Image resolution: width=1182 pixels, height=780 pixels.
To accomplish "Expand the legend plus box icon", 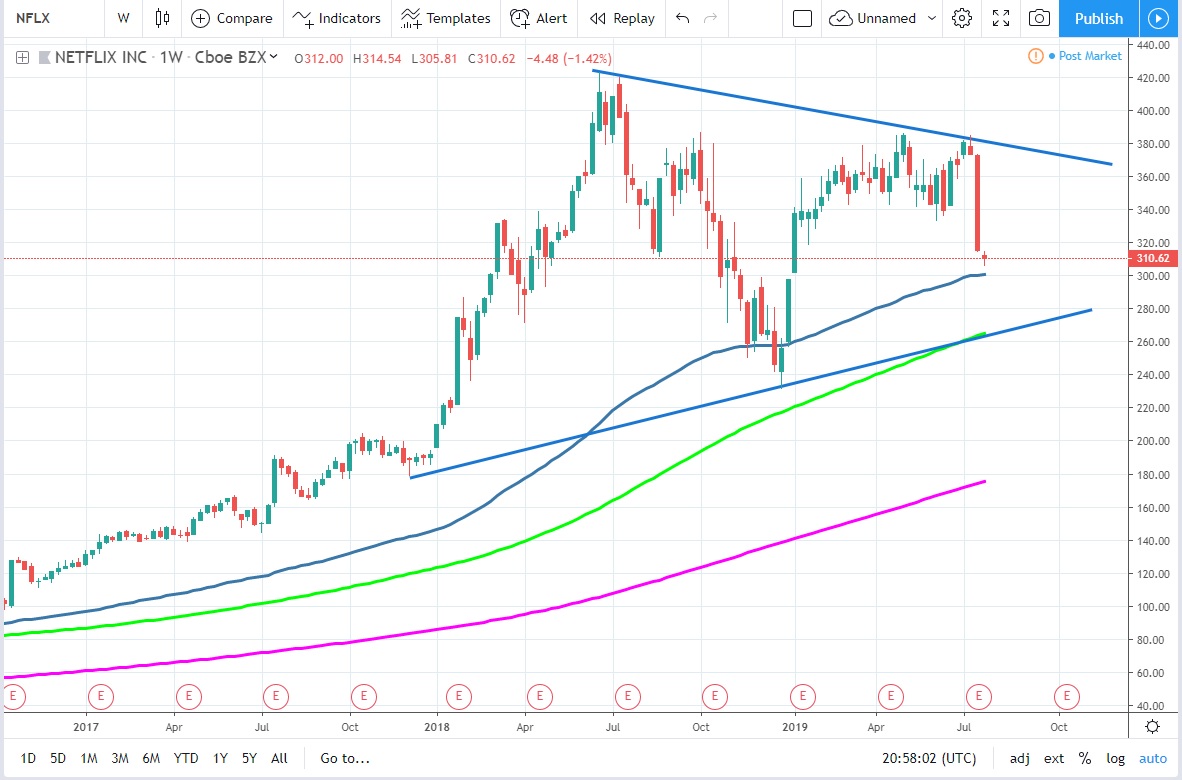I will (23, 57).
